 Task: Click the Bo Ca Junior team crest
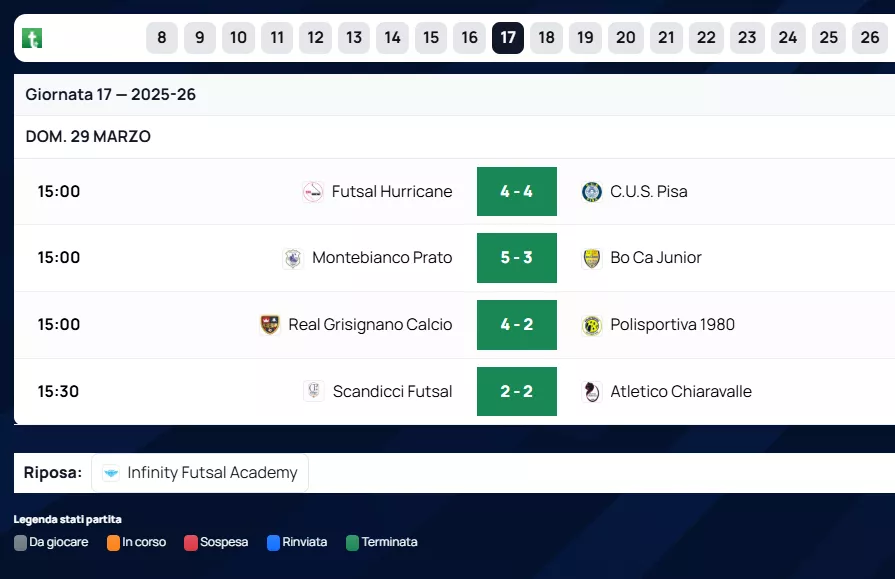pos(592,258)
